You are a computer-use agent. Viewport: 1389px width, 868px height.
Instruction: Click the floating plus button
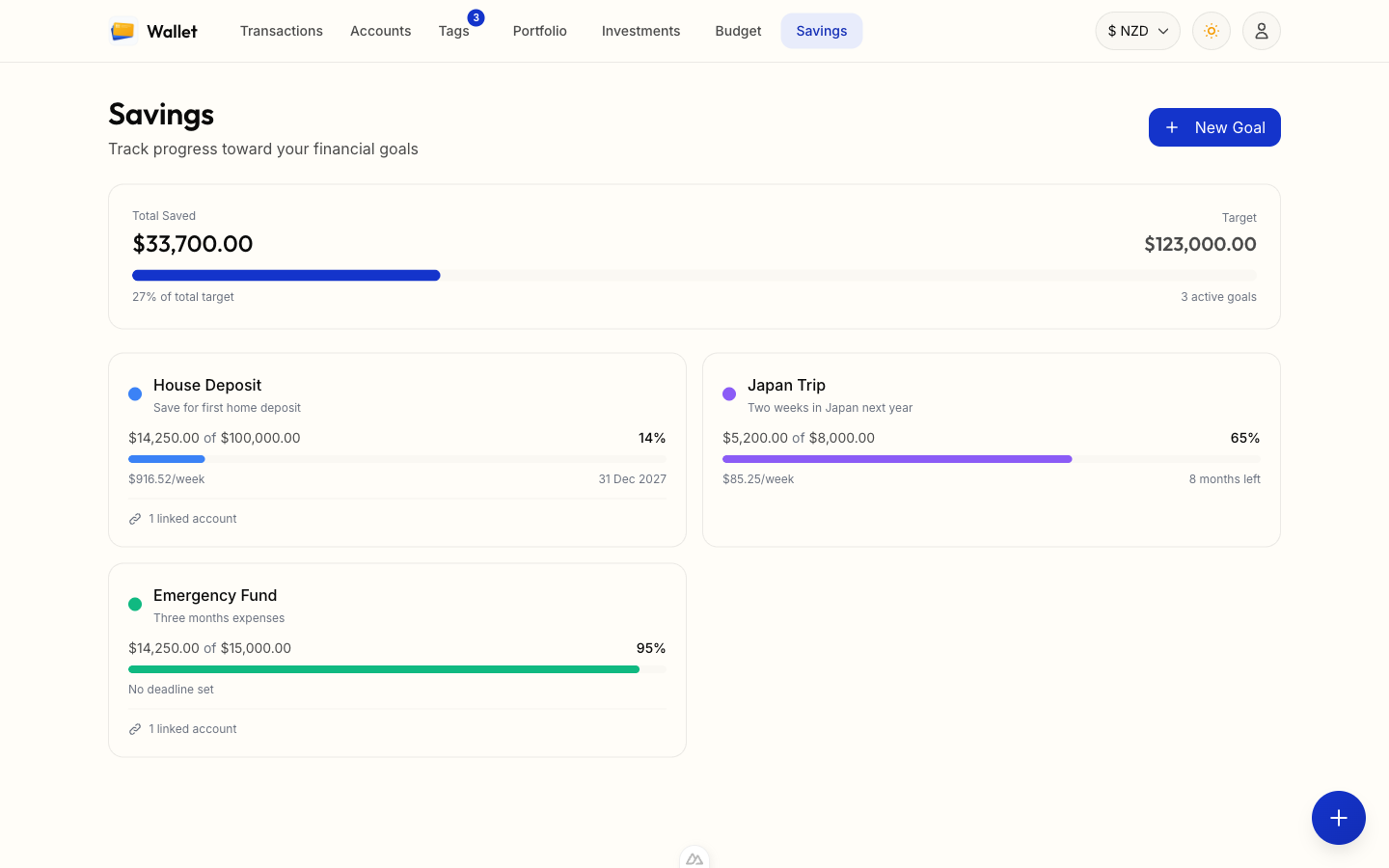click(1339, 818)
